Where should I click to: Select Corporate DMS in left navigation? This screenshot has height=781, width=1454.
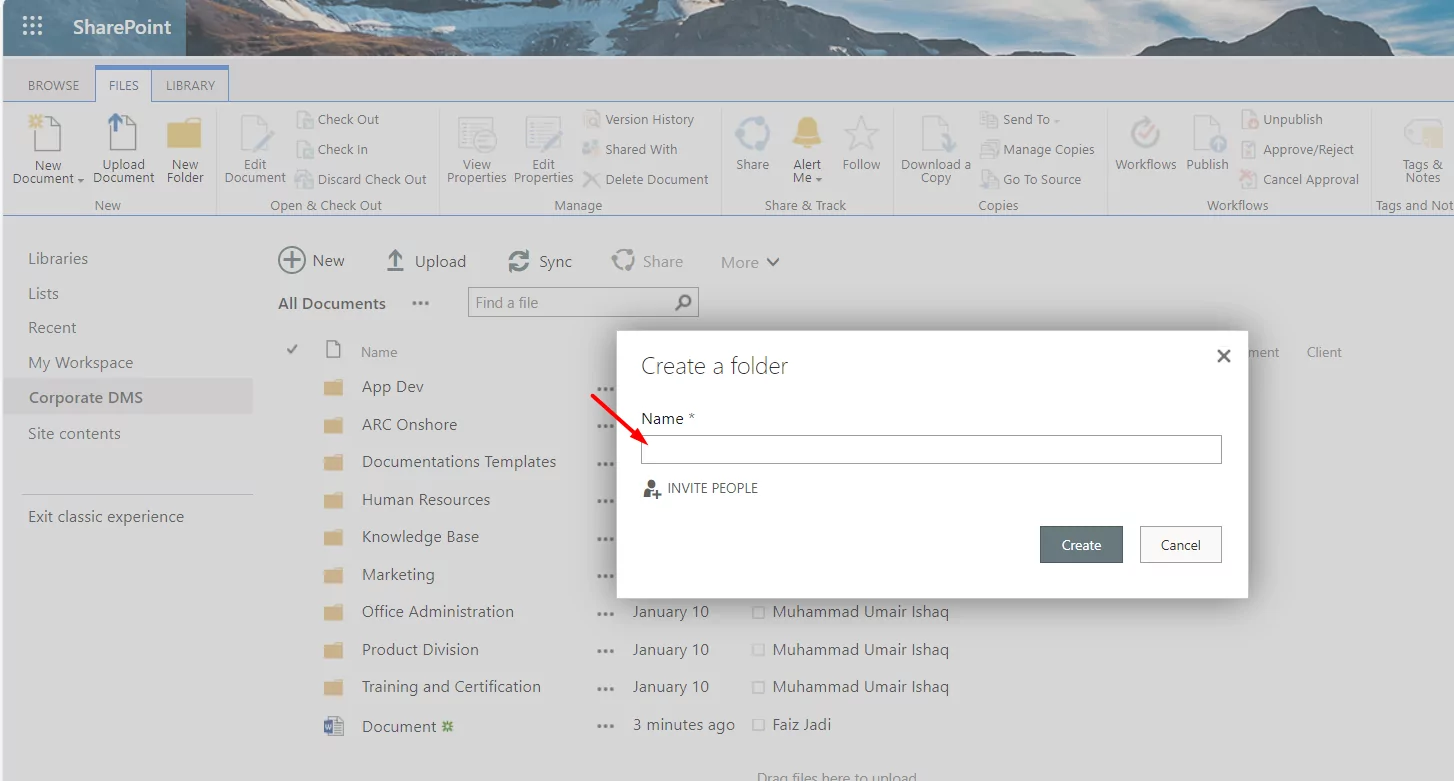[127, 397]
